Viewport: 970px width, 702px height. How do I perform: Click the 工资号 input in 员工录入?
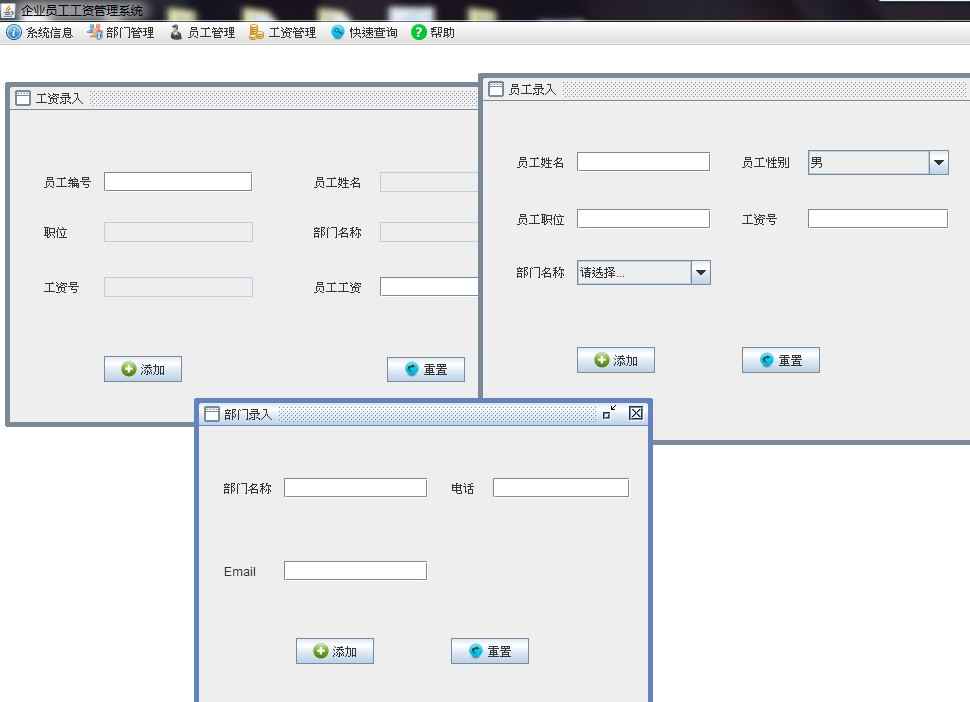(x=878, y=218)
